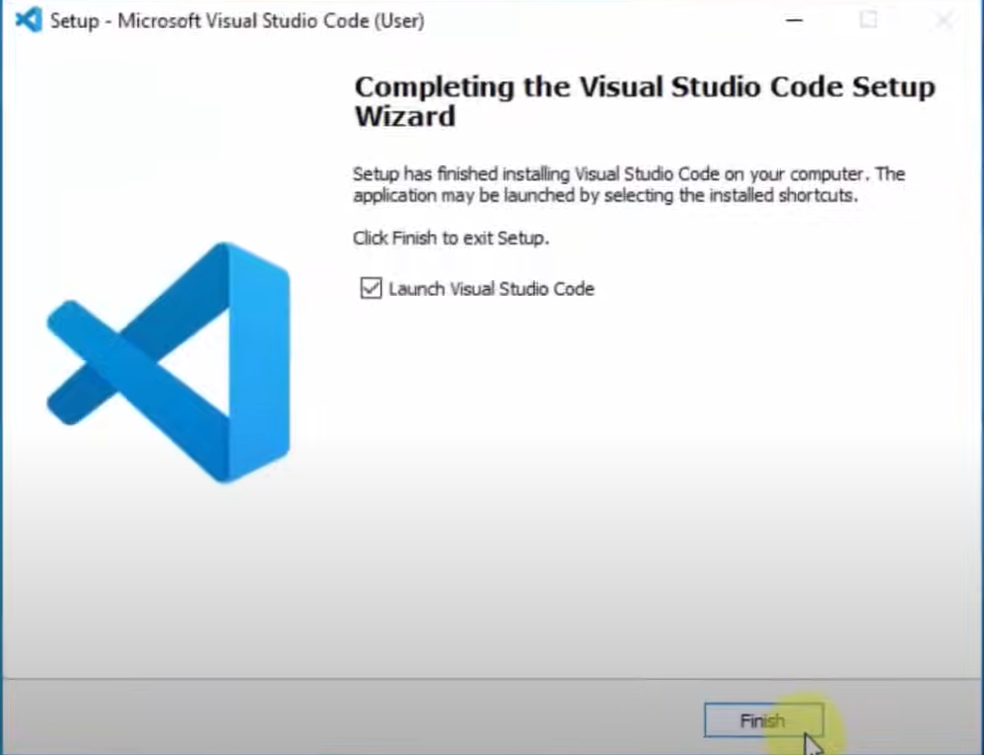Click the "Setup - Microsoft Visual Studio Code (User)" title
The height and width of the screenshot is (755, 984).
(x=237, y=21)
